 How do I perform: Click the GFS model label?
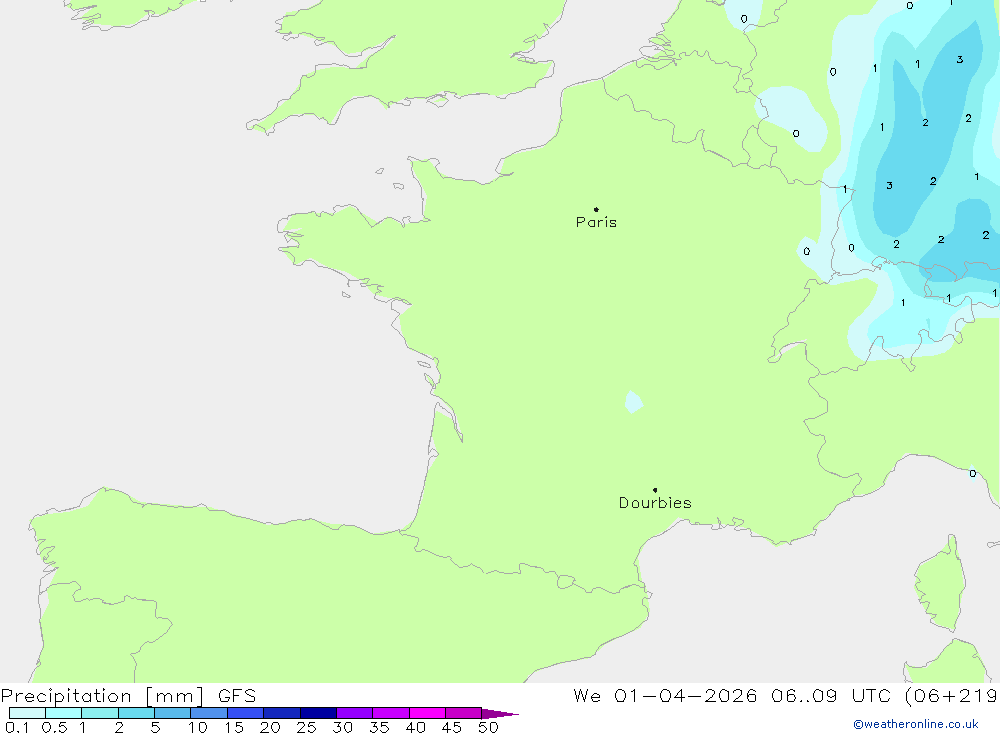(x=237, y=696)
